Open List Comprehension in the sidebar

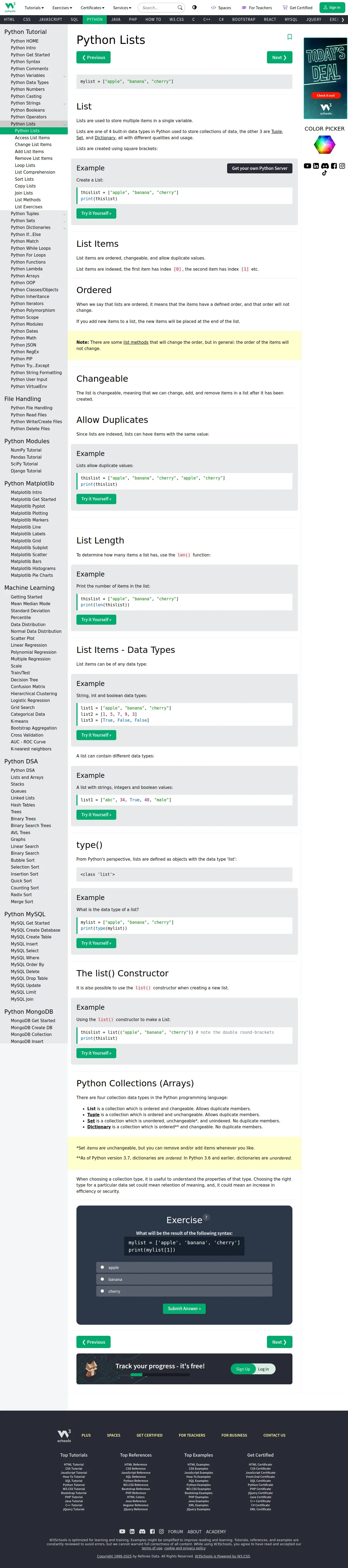click(35, 172)
